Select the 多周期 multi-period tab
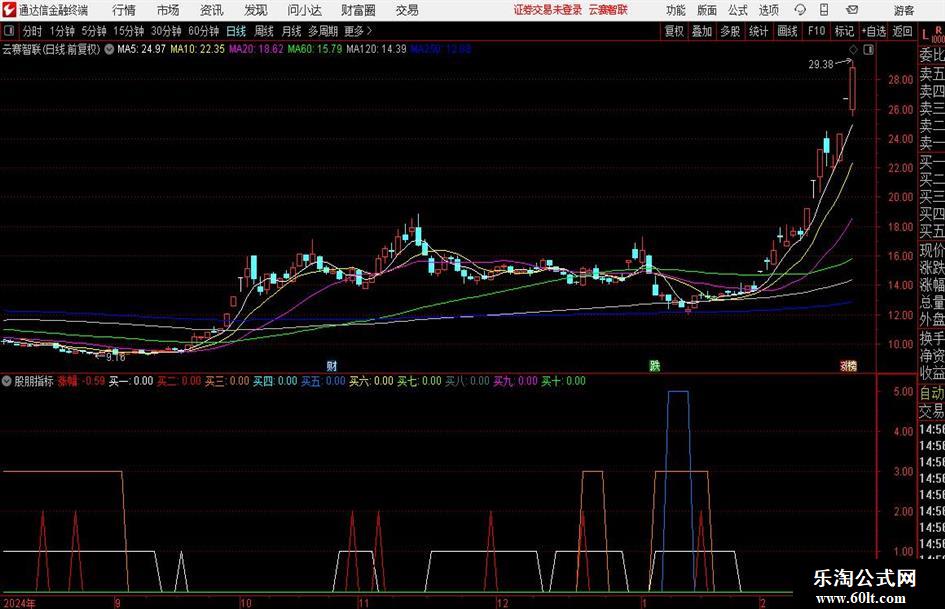Viewport: 945px width, 609px height. click(x=323, y=31)
